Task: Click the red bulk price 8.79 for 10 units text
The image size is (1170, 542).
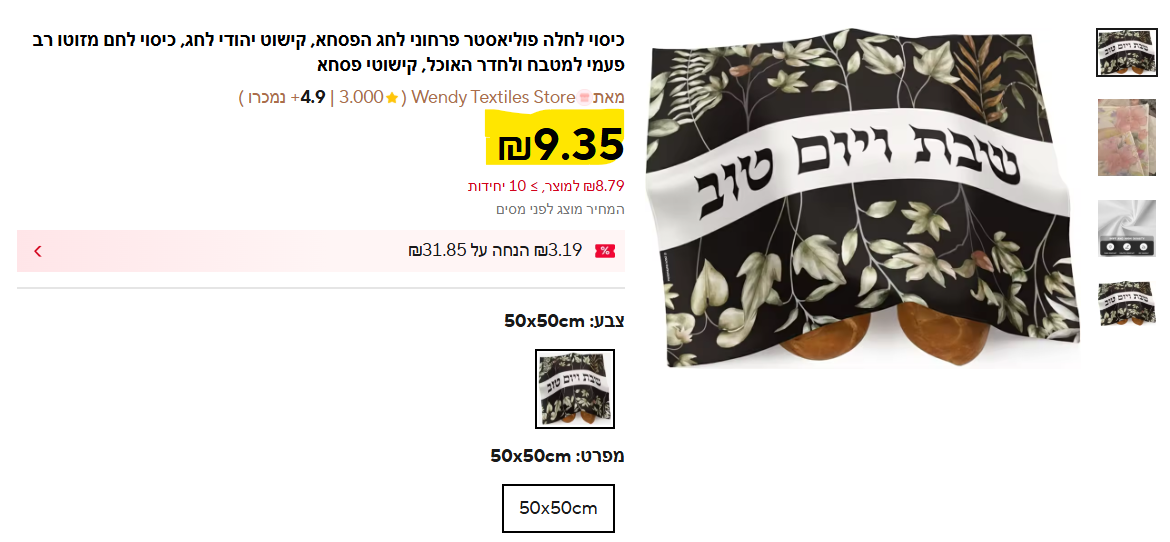Action: point(546,186)
